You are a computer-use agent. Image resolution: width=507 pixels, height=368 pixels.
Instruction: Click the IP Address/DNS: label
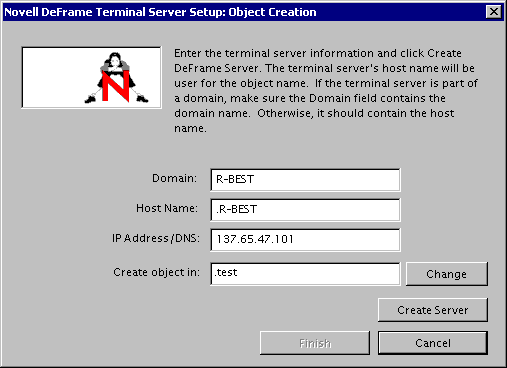(x=156, y=238)
